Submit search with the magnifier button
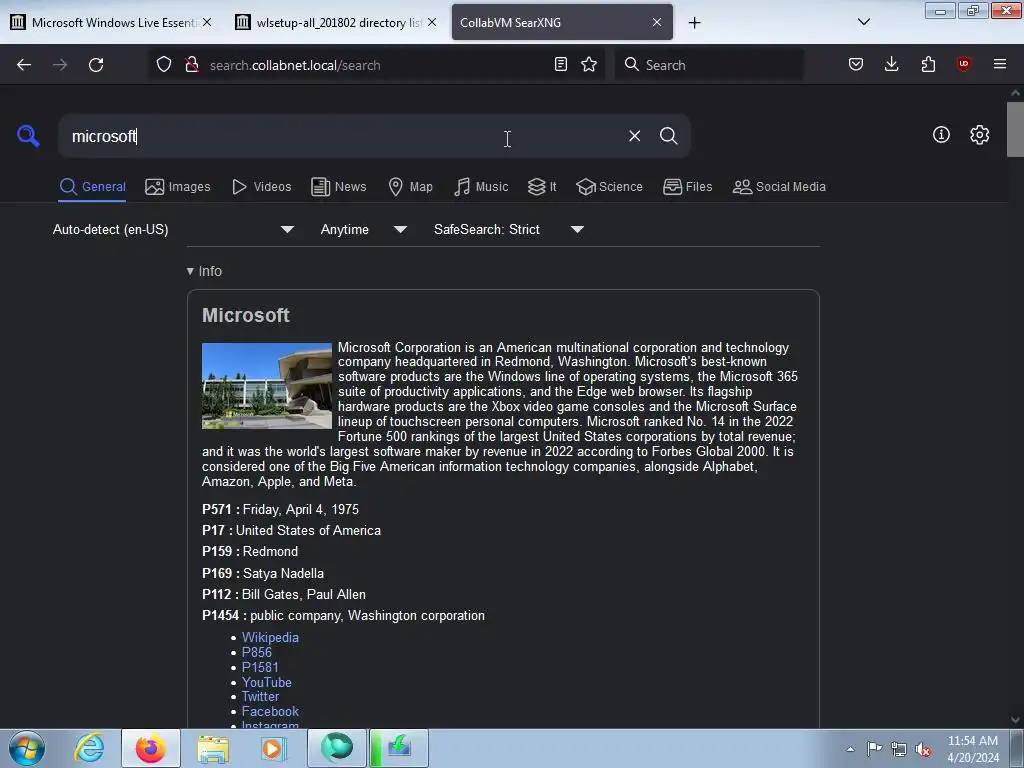Screen dimensions: 1024x768 pyautogui.click(x=668, y=136)
